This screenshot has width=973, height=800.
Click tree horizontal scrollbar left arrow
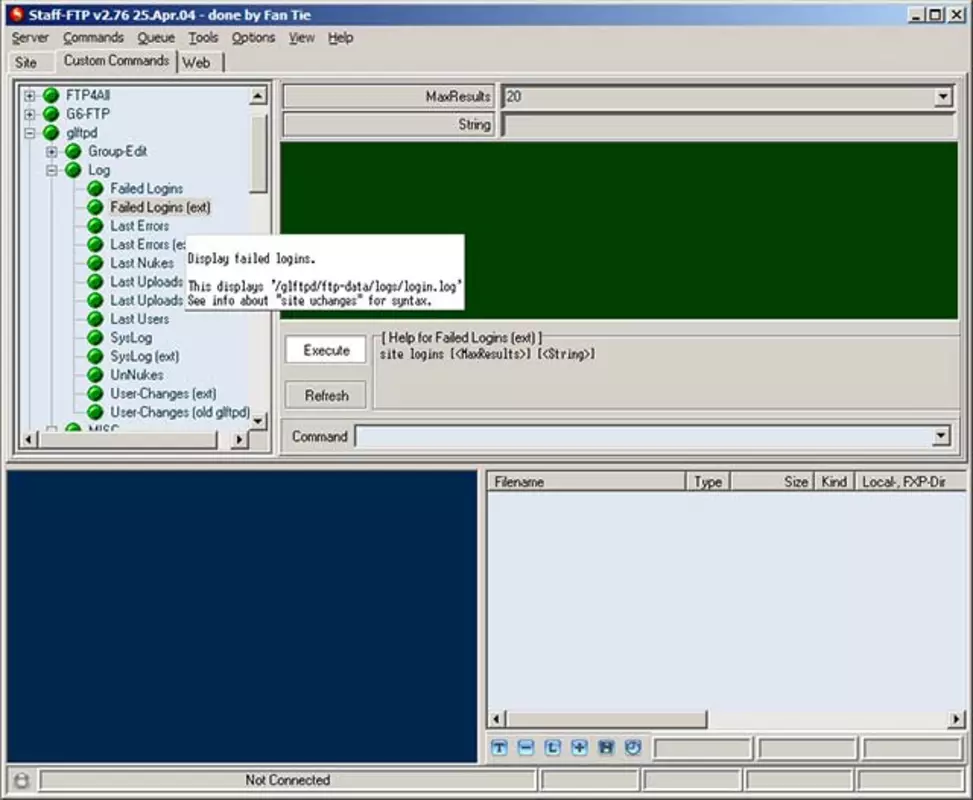click(29, 439)
